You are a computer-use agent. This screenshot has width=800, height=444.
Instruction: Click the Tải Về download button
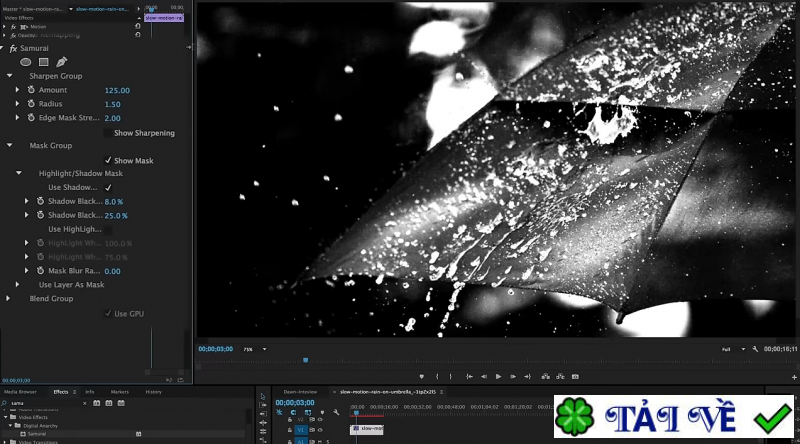674,419
